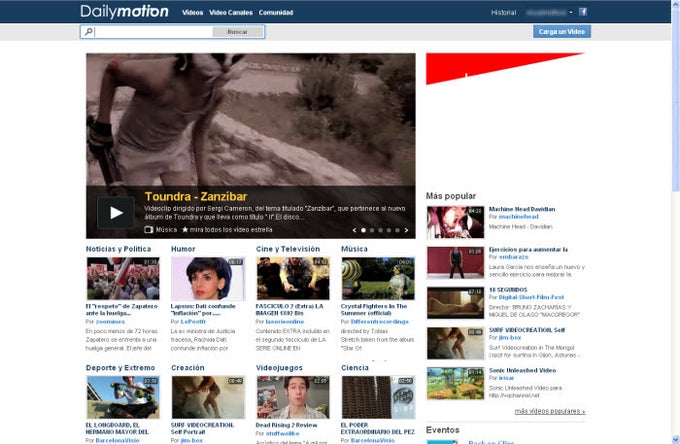
Task: Go to previous featured video arrow
Action: [x=354, y=230]
